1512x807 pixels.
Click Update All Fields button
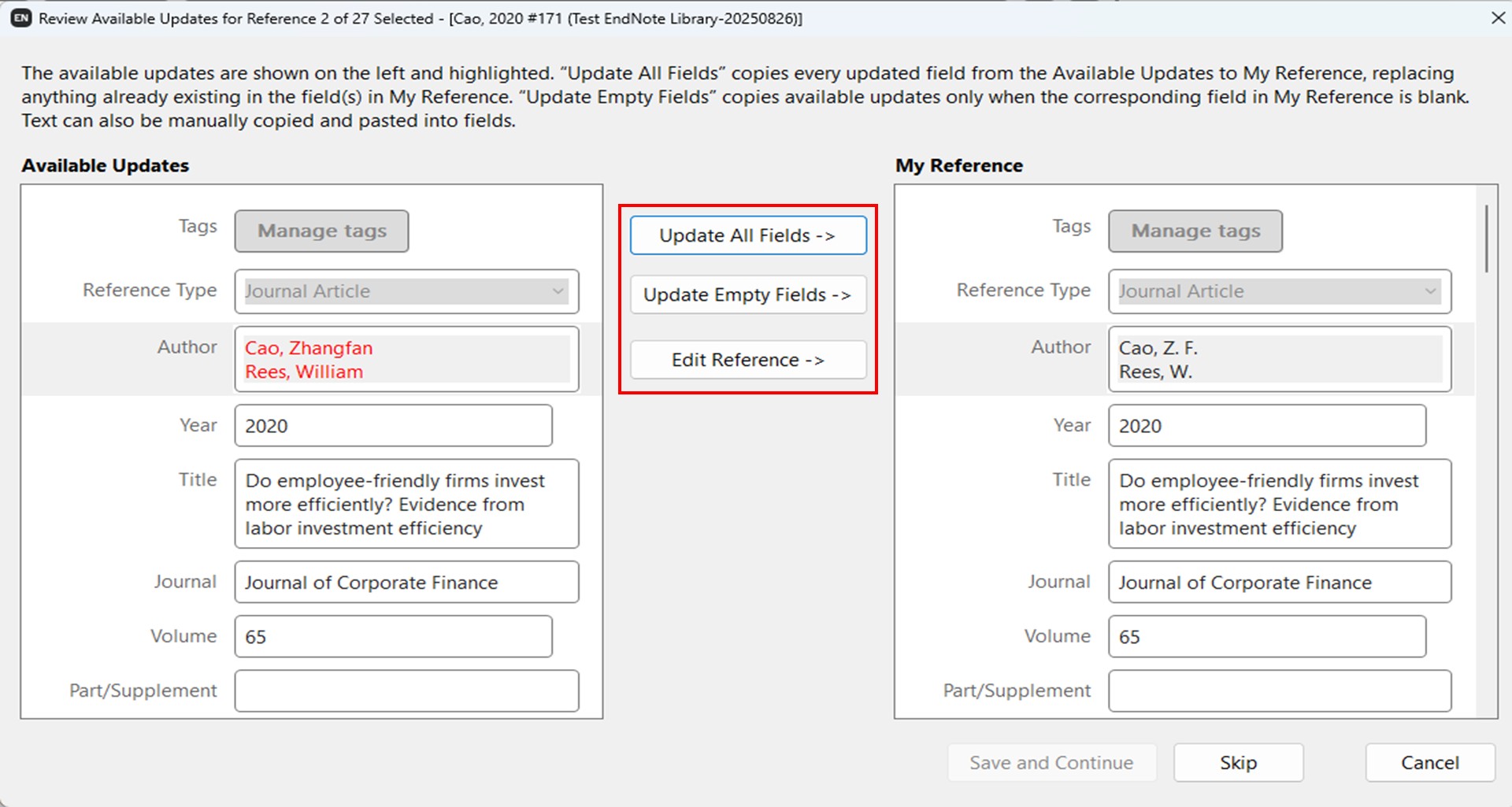coord(747,235)
